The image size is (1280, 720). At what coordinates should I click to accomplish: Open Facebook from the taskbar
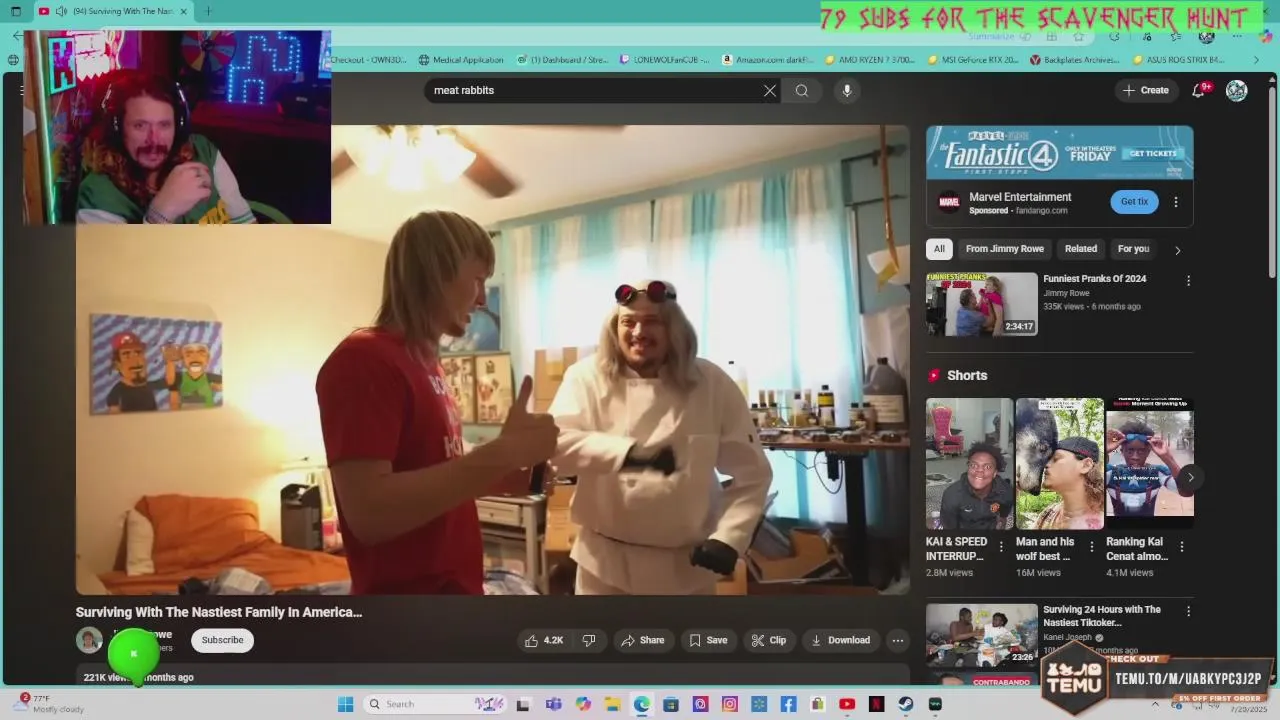coord(788,704)
